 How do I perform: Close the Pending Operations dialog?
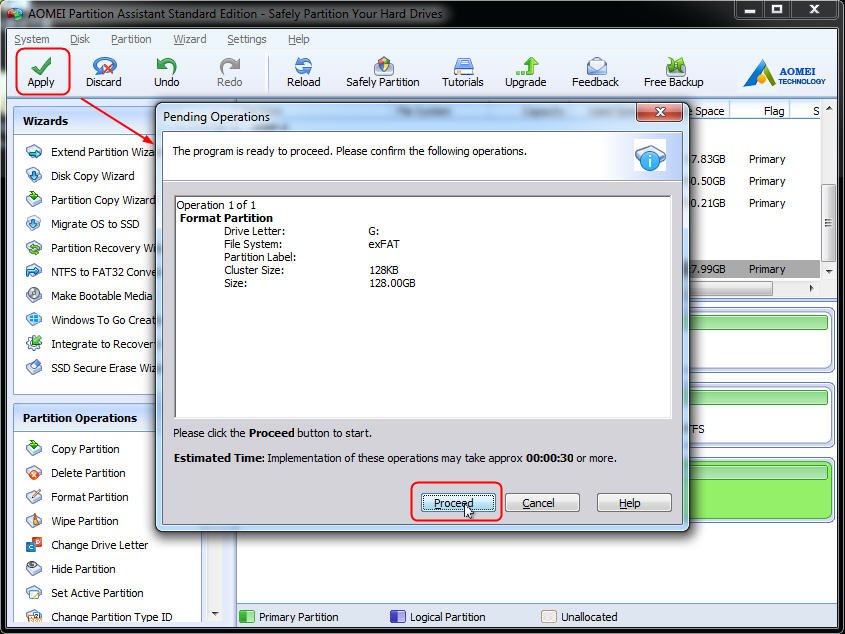pos(660,112)
